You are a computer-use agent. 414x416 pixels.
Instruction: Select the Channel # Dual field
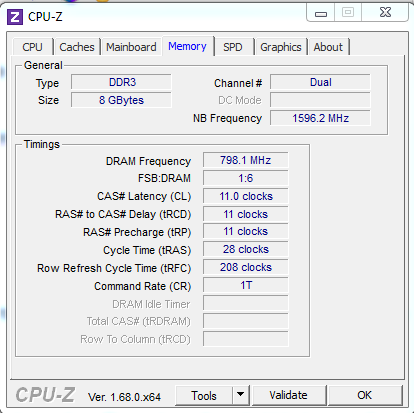[x=320, y=82]
